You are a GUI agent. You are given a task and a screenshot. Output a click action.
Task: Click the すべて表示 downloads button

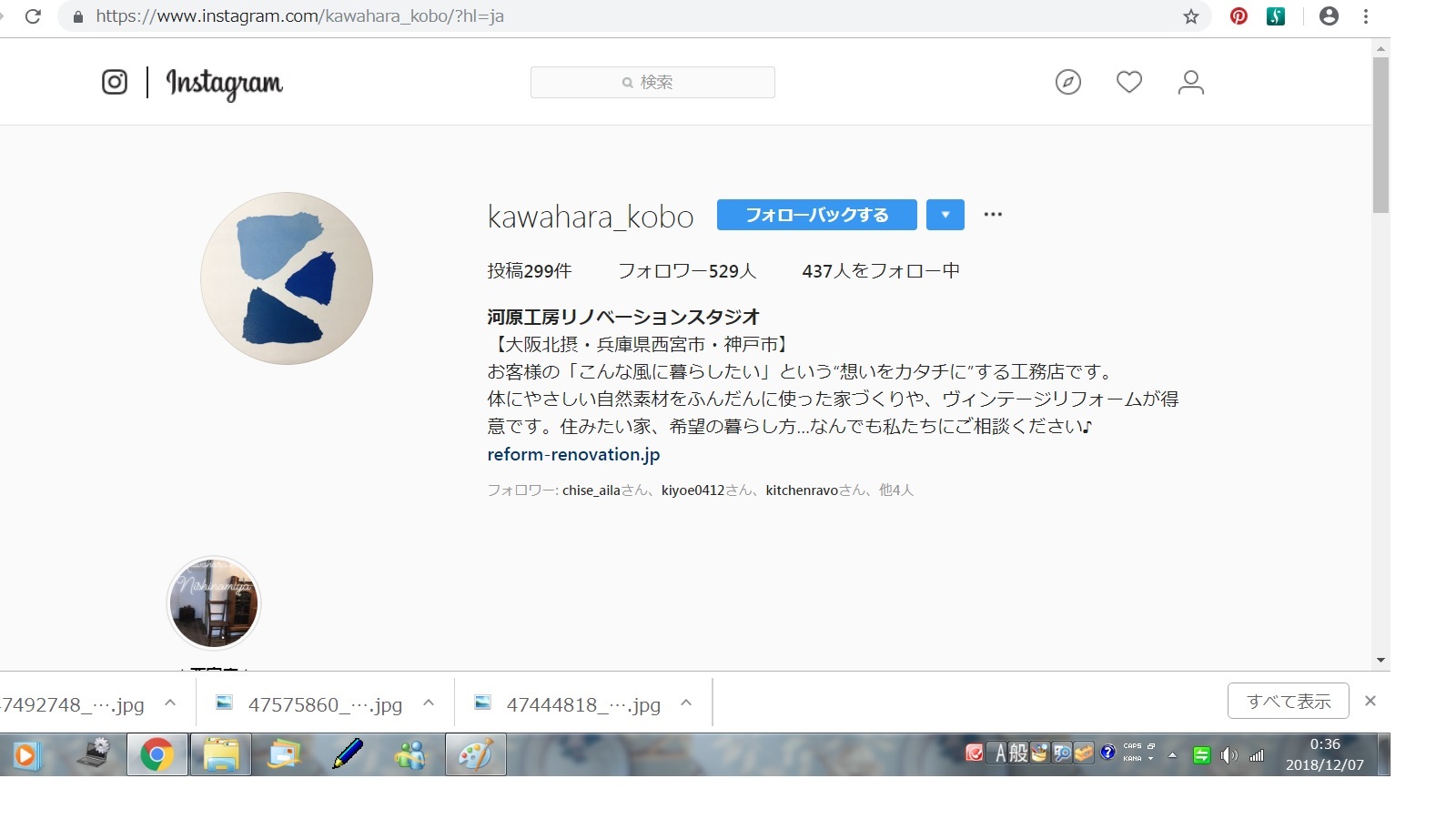tap(1288, 702)
